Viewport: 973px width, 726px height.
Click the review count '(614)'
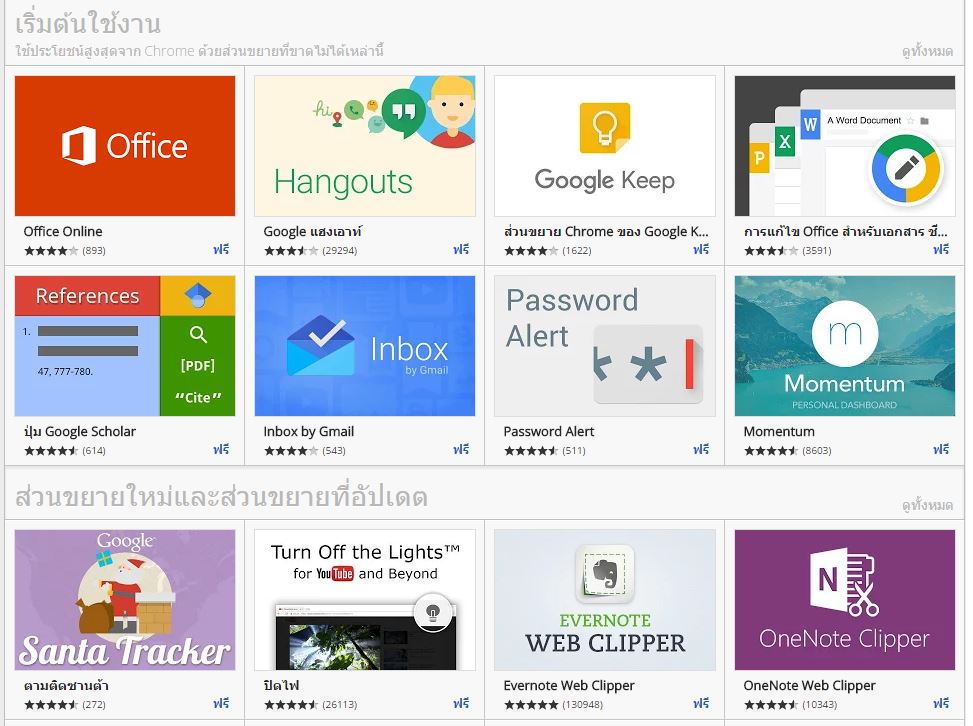94,450
